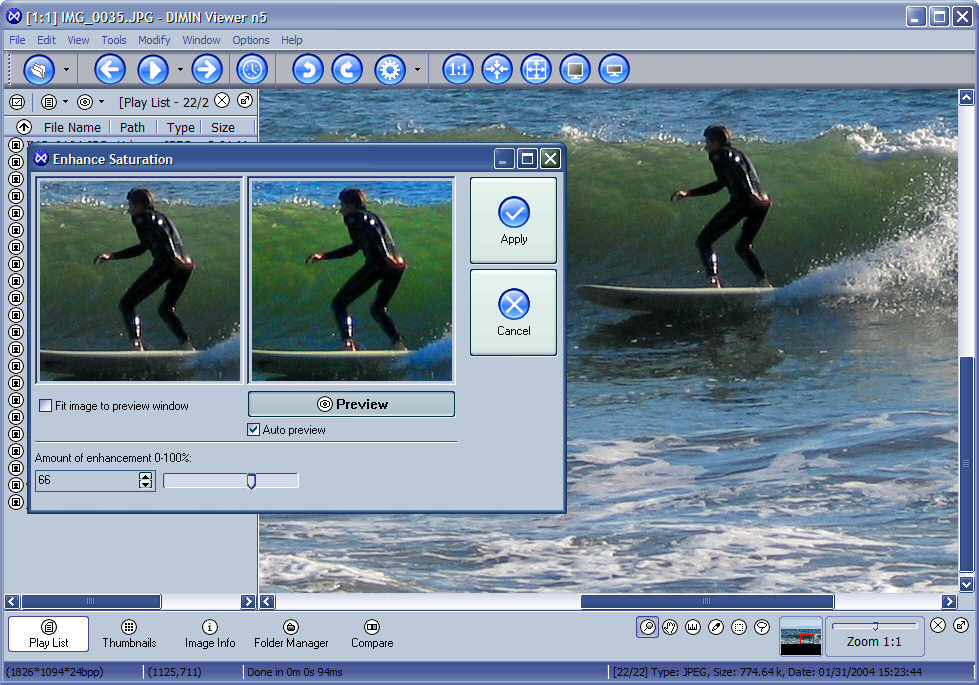
Task: Set zoom to 1:1 in the toolbar
Action: 458,69
